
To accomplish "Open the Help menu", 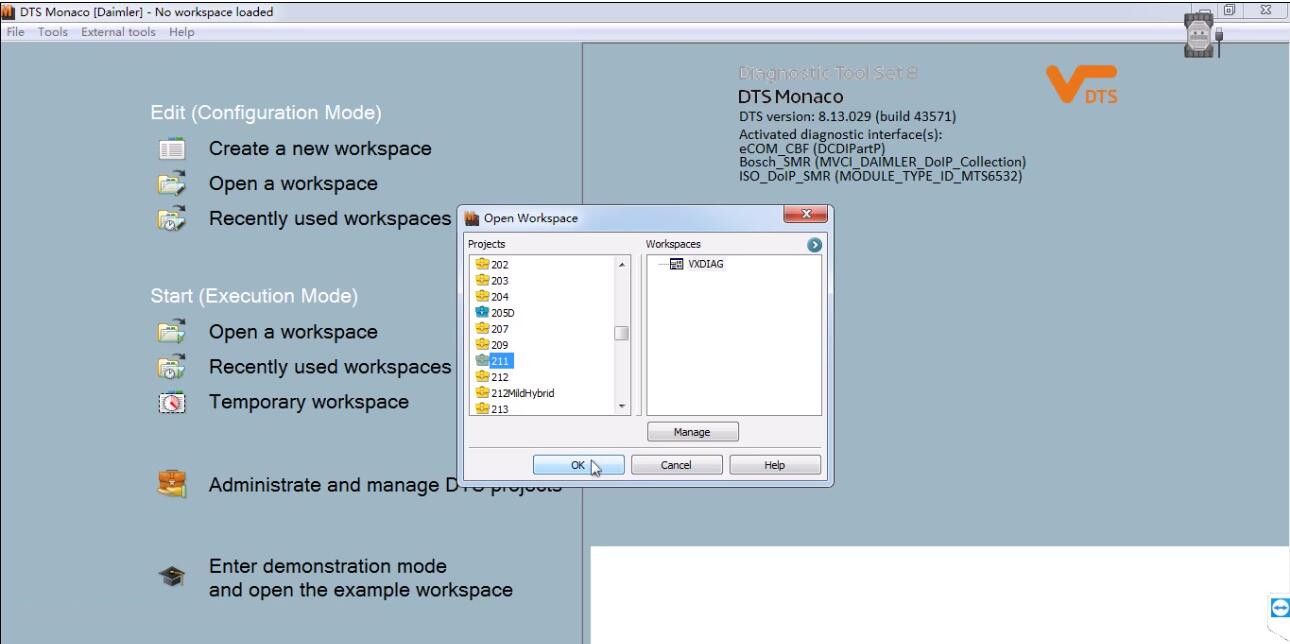I will click(182, 32).
